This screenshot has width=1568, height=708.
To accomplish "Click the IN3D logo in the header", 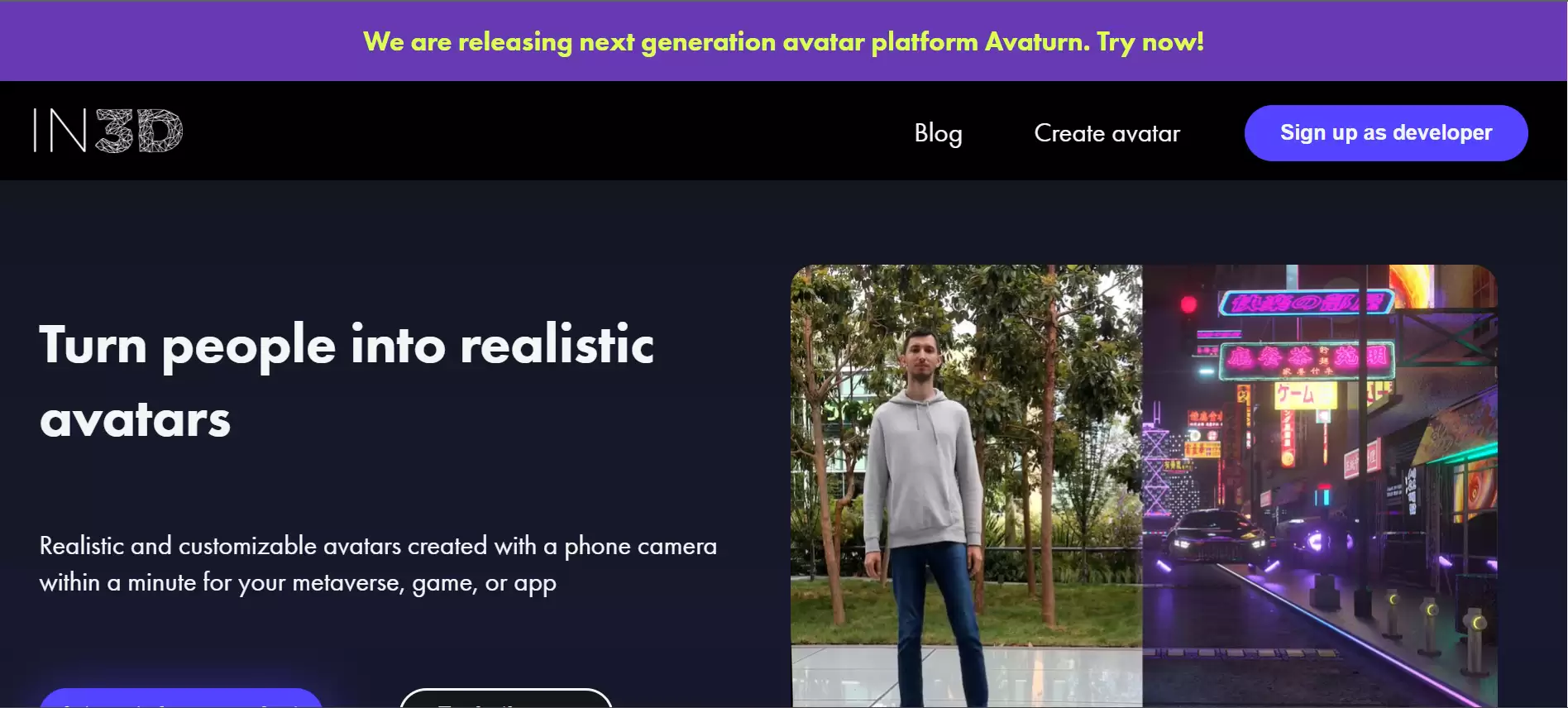I will click(108, 131).
